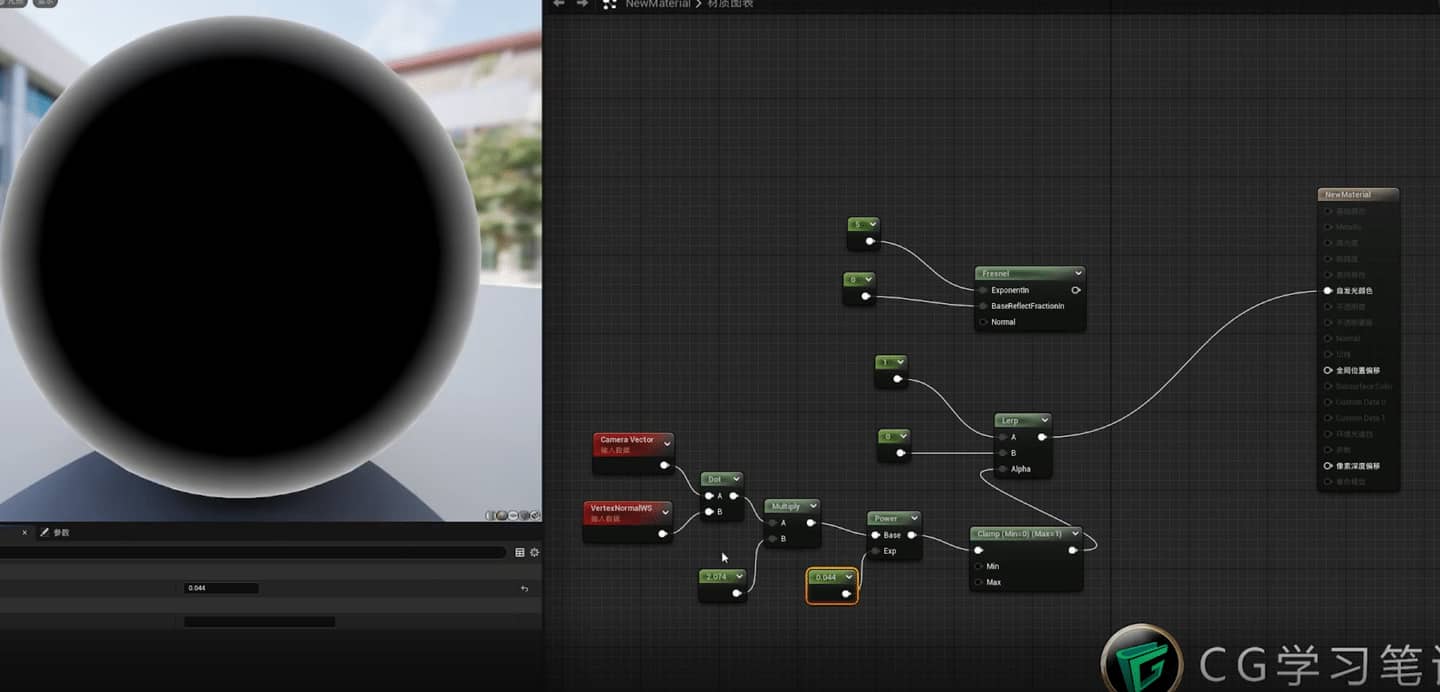Select the cube preview shape icon
Screen dimensions: 1440x692
click(524, 516)
